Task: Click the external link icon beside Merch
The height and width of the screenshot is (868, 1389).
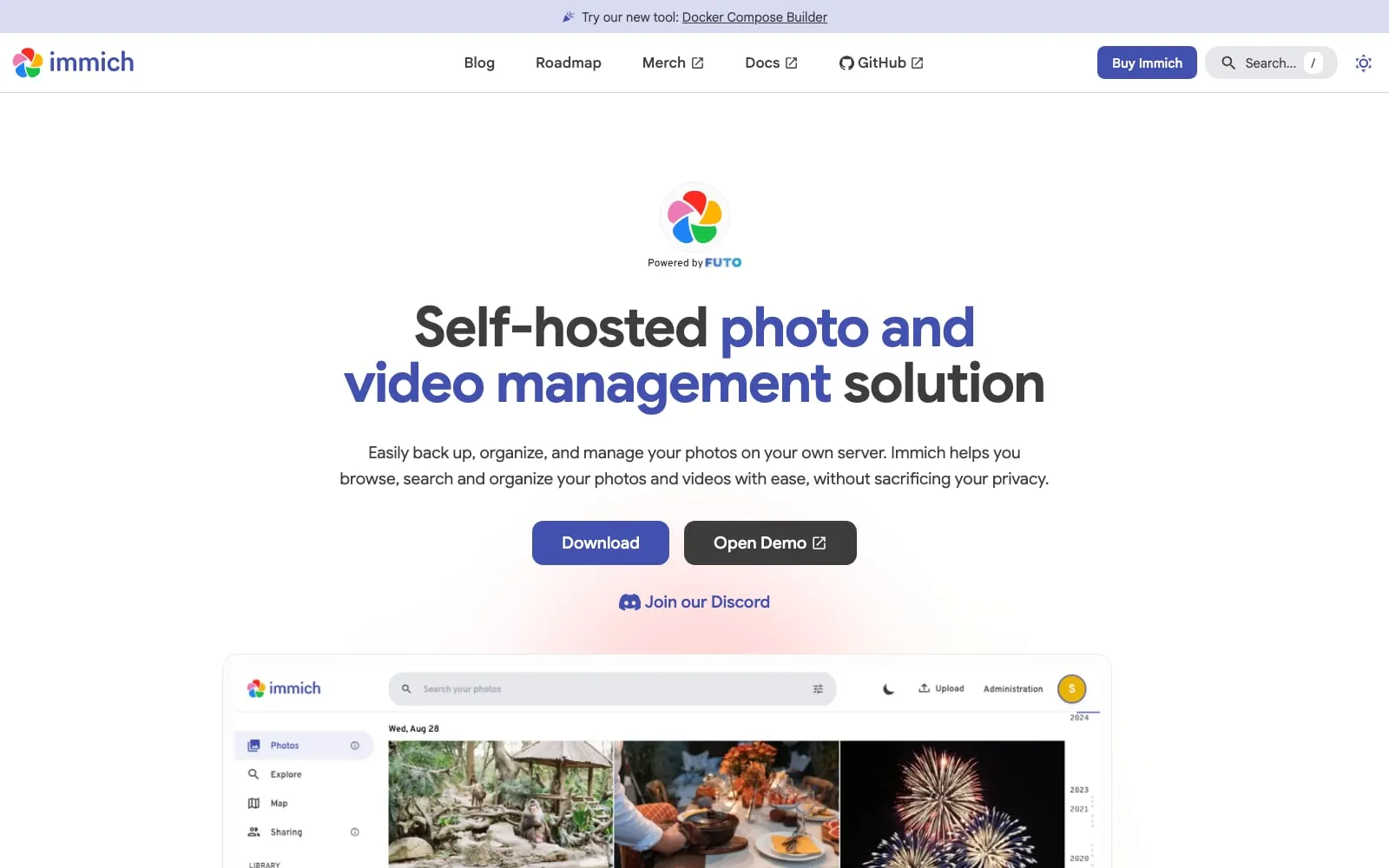Action: [x=697, y=62]
